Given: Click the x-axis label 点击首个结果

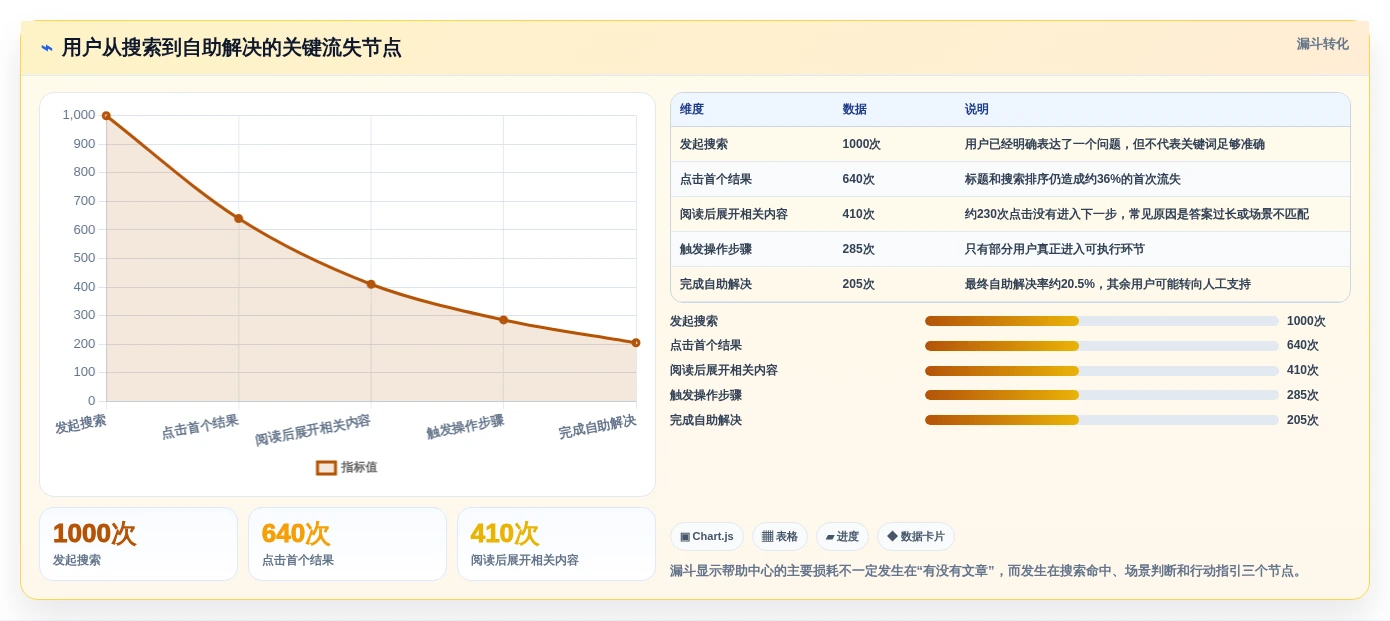Looking at the screenshot, I should tap(200, 428).
